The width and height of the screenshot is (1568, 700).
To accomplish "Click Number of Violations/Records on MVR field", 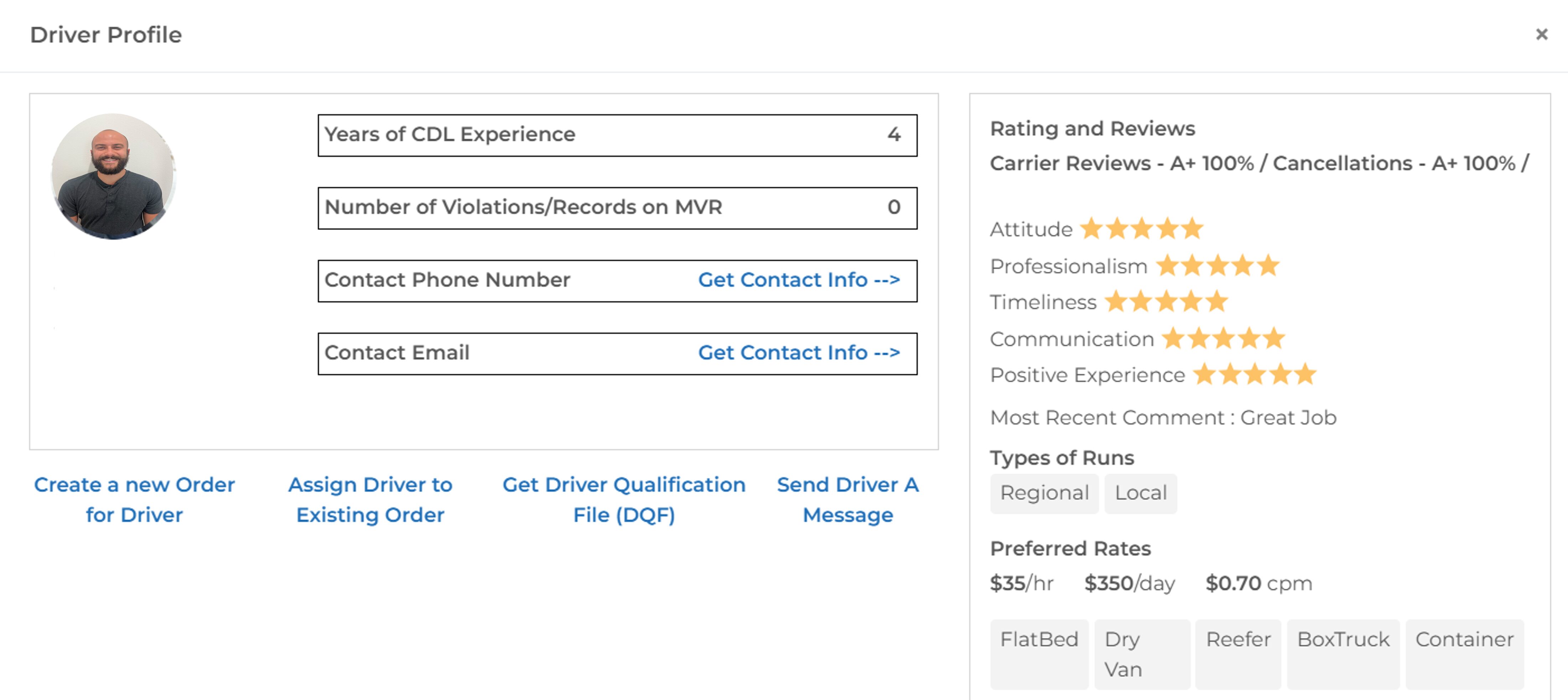I will pos(617,208).
